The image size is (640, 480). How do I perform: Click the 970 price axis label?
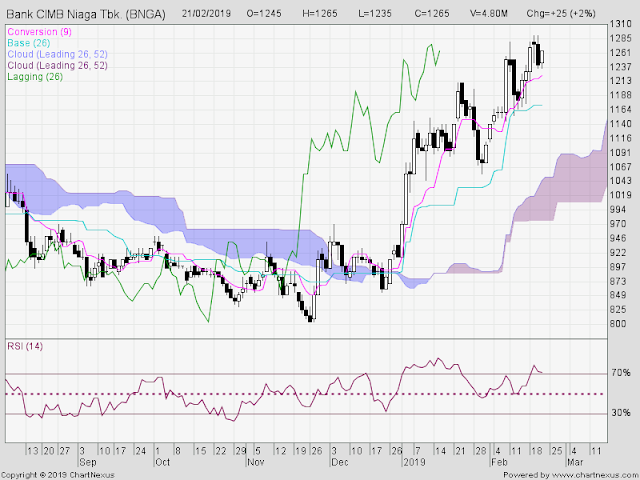coord(619,224)
